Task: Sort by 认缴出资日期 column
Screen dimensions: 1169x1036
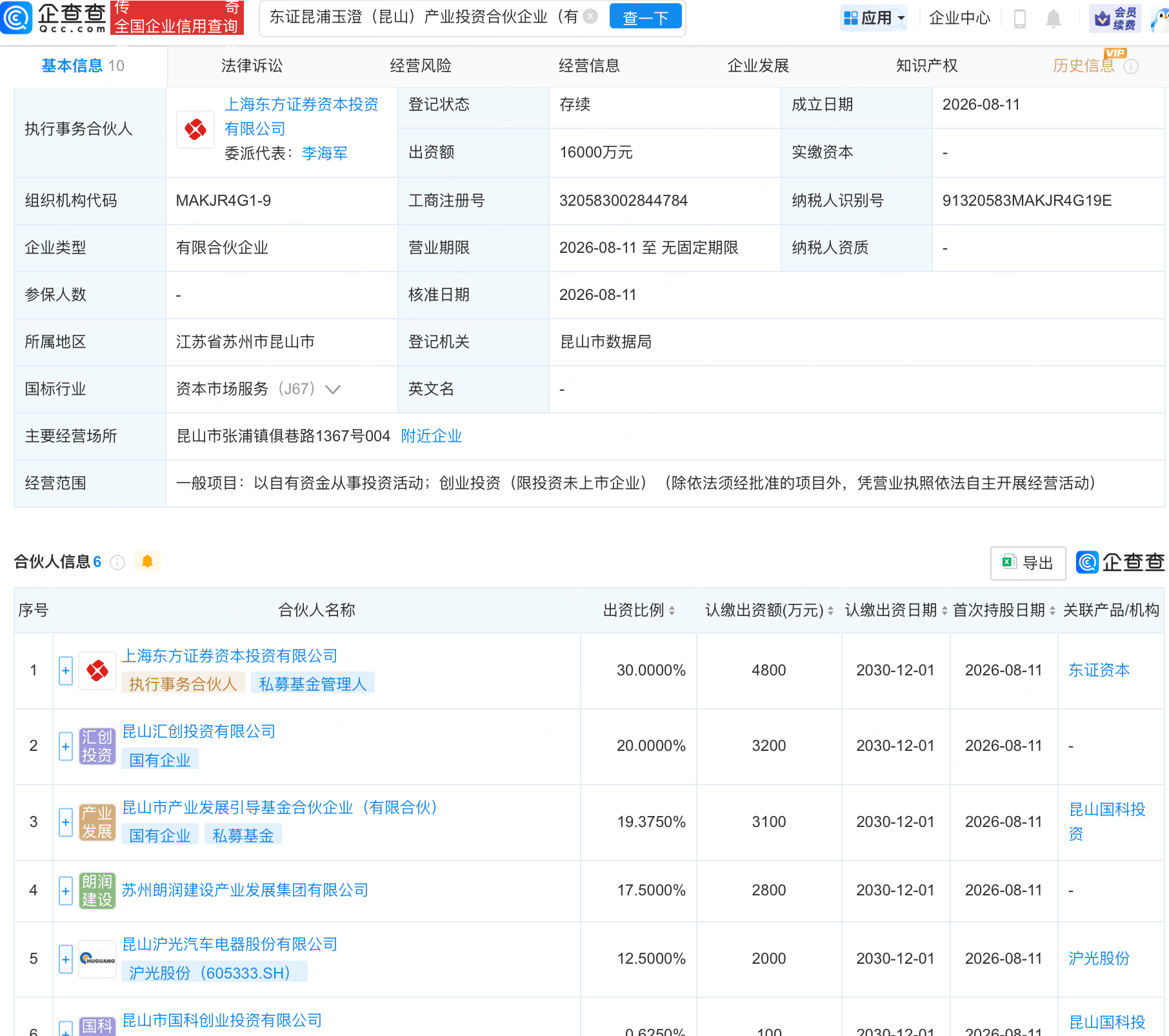Action: click(944, 611)
